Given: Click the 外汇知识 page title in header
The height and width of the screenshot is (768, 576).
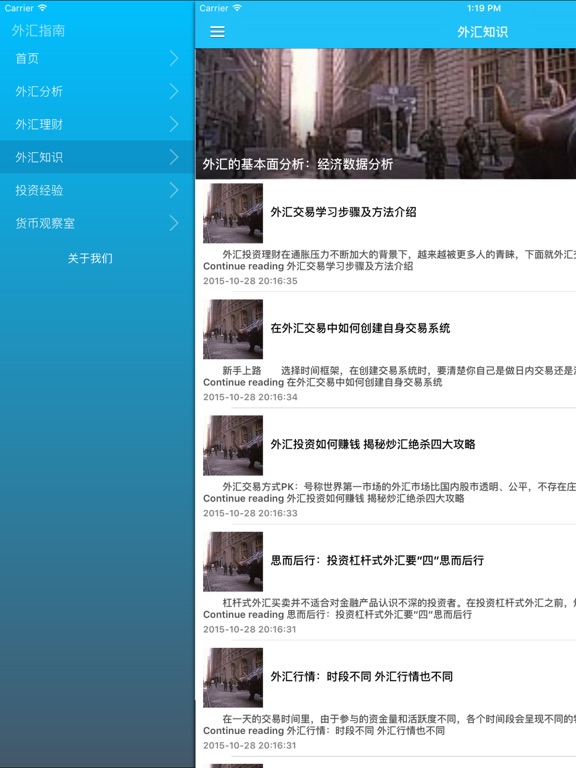Looking at the screenshot, I should 482,32.
